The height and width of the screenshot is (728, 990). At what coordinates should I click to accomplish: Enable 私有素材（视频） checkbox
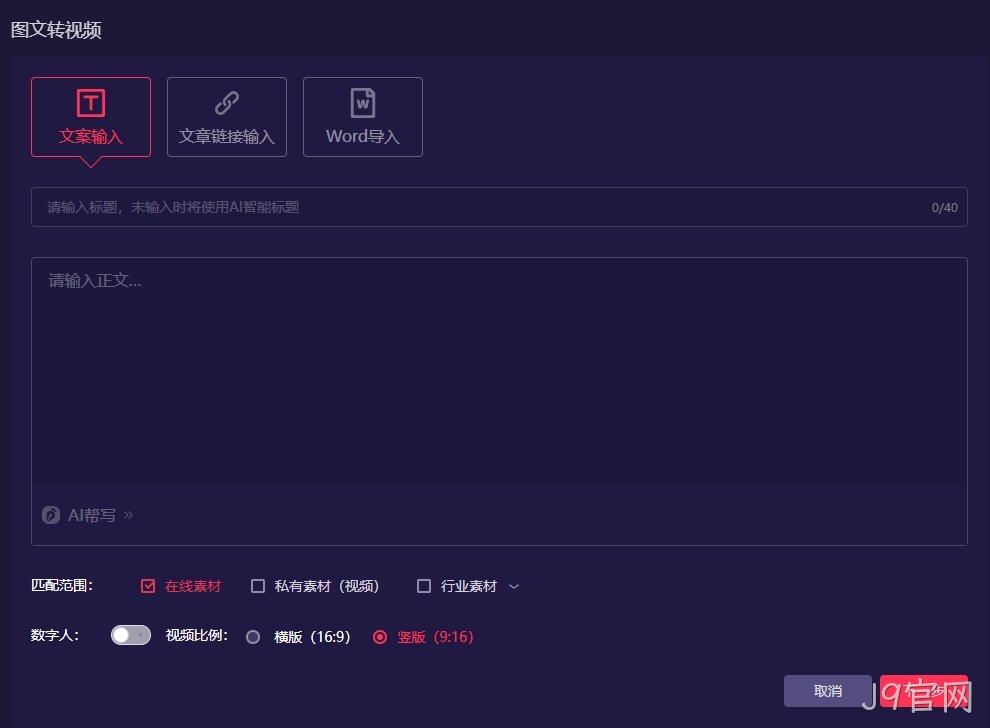pyautogui.click(x=258, y=586)
